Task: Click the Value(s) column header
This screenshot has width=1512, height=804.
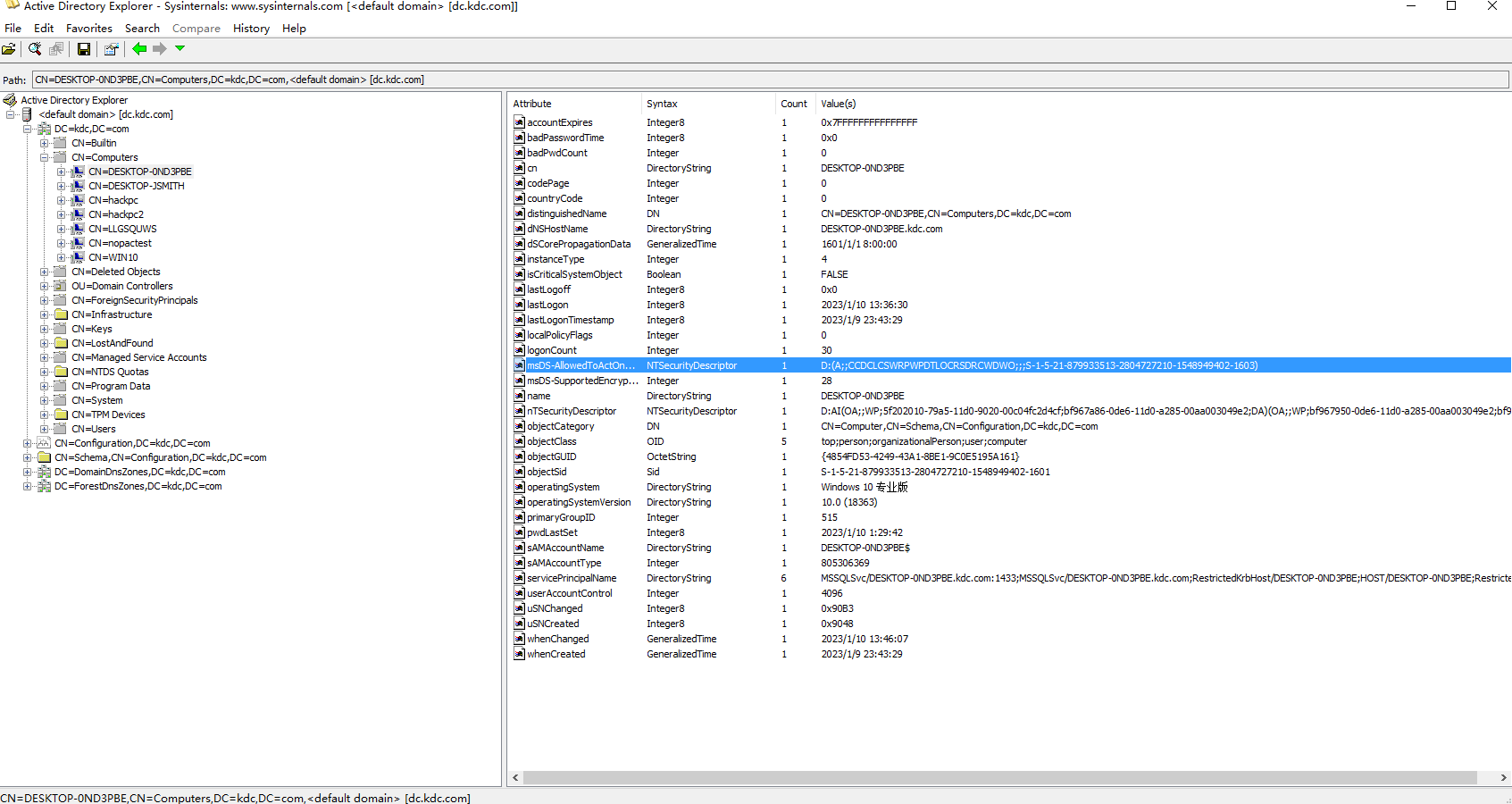Action: pyautogui.click(x=1163, y=104)
